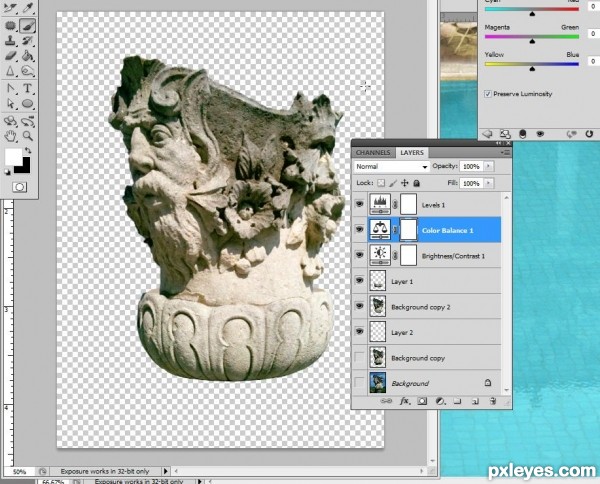The width and height of the screenshot is (600, 484).
Task: View previous state in Adjustments panel
Action: click(571, 134)
